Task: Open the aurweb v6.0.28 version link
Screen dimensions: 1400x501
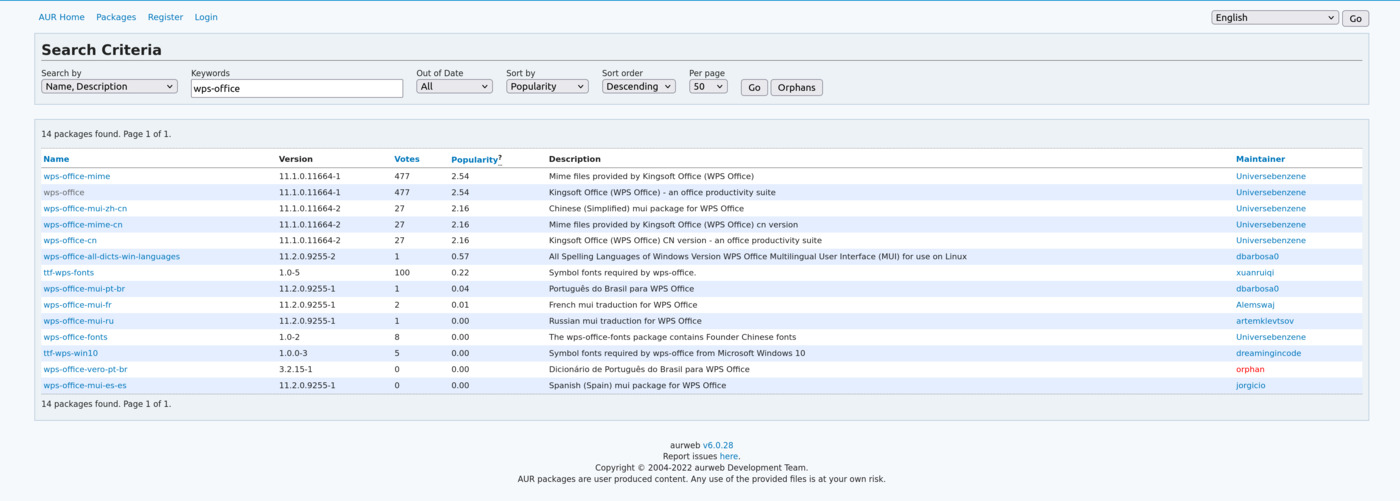Action: pos(718,445)
